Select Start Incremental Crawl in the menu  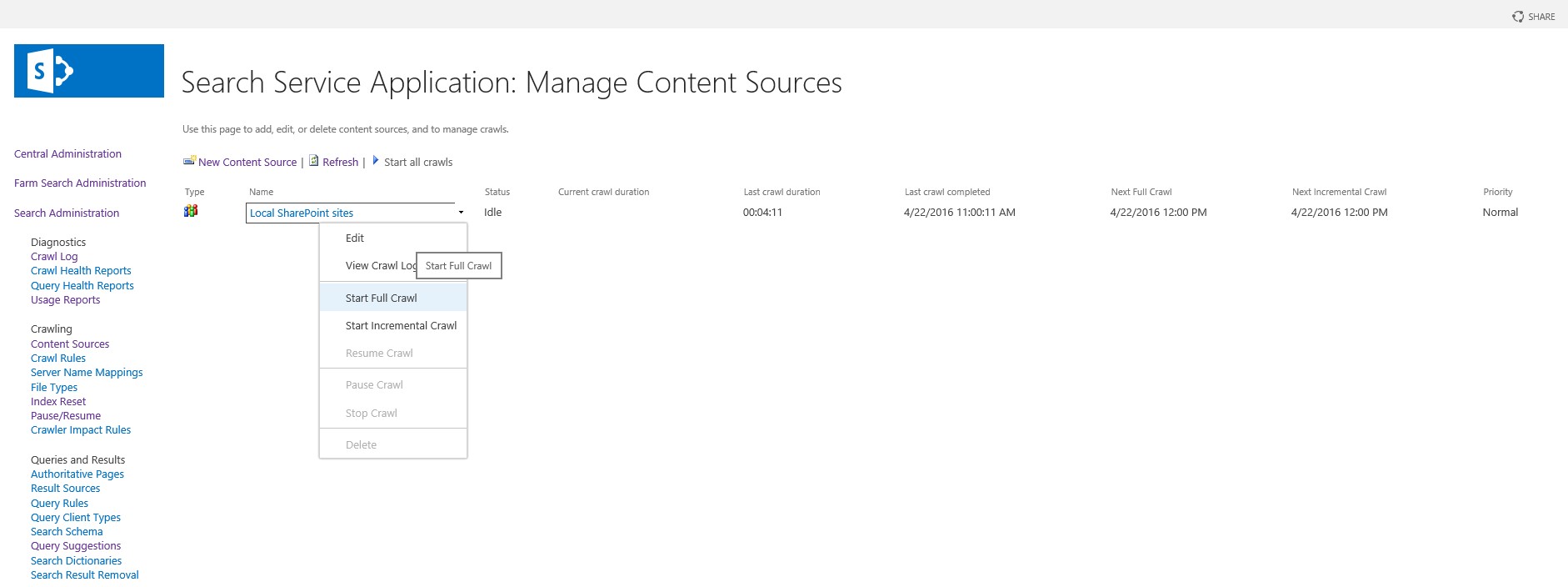tap(393, 326)
